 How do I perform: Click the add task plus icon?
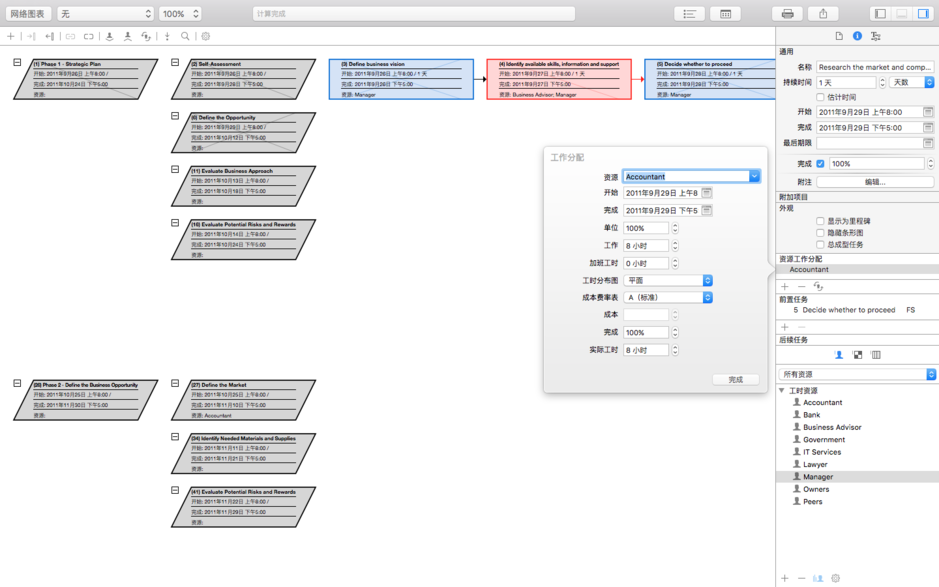10,36
